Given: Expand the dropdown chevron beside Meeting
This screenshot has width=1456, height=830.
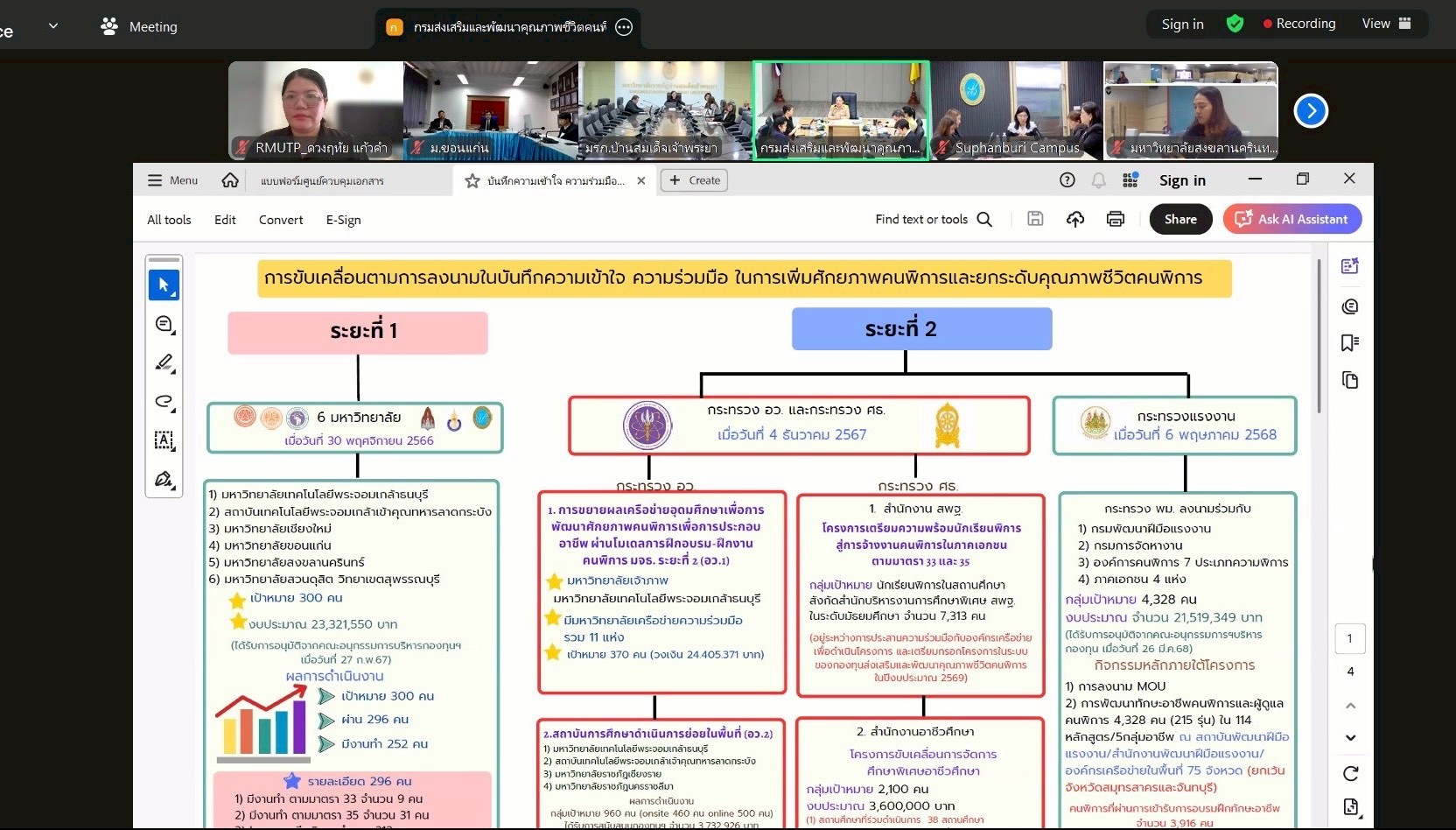Looking at the screenshot, I should 53,26.
